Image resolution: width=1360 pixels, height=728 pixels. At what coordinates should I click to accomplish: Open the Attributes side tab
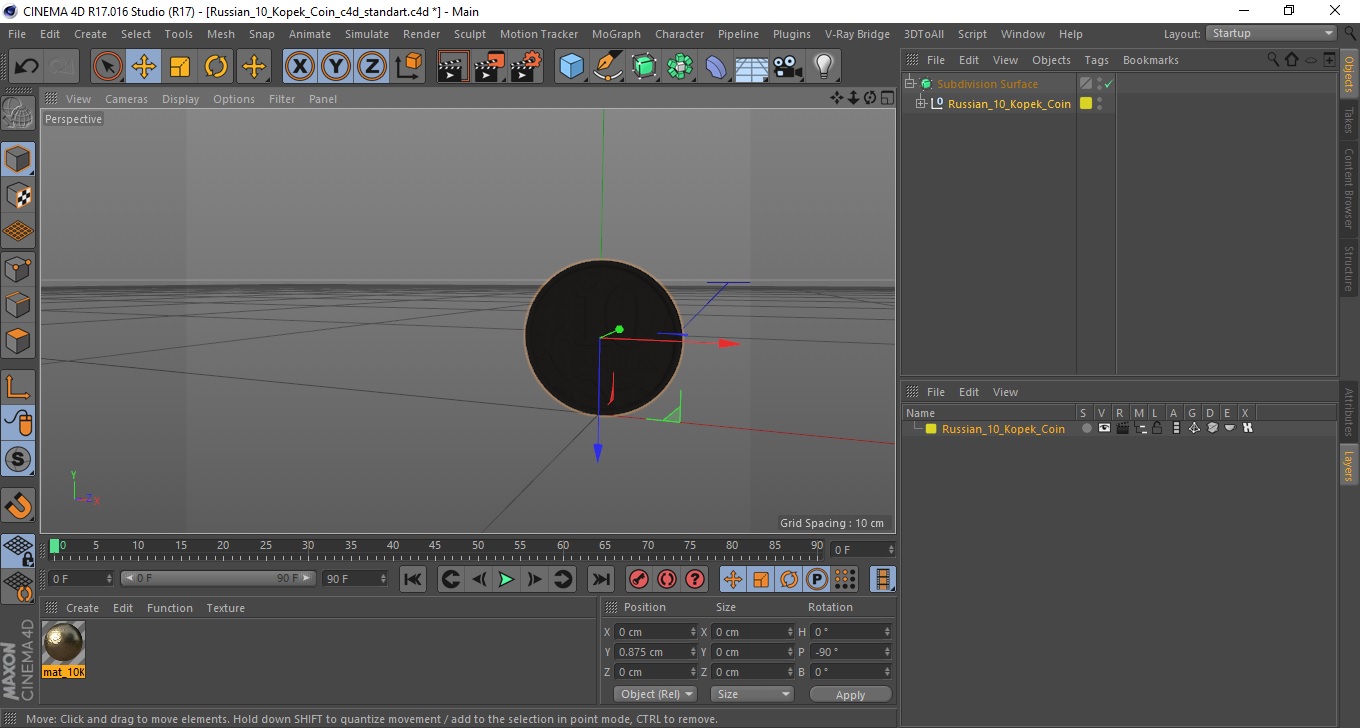click(x=1348, y=412)
